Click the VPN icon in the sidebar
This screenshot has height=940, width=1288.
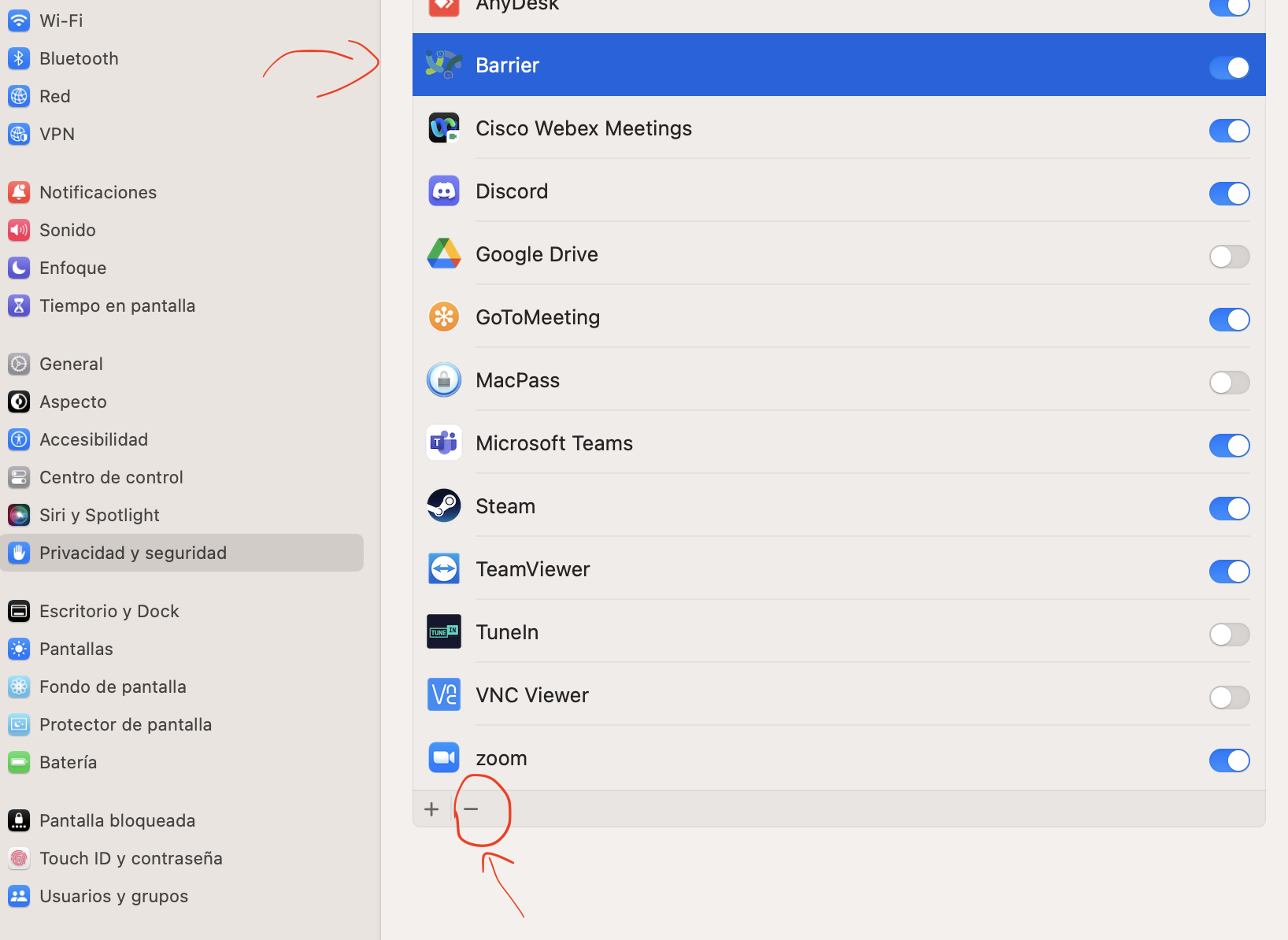(x=19, y=134)
